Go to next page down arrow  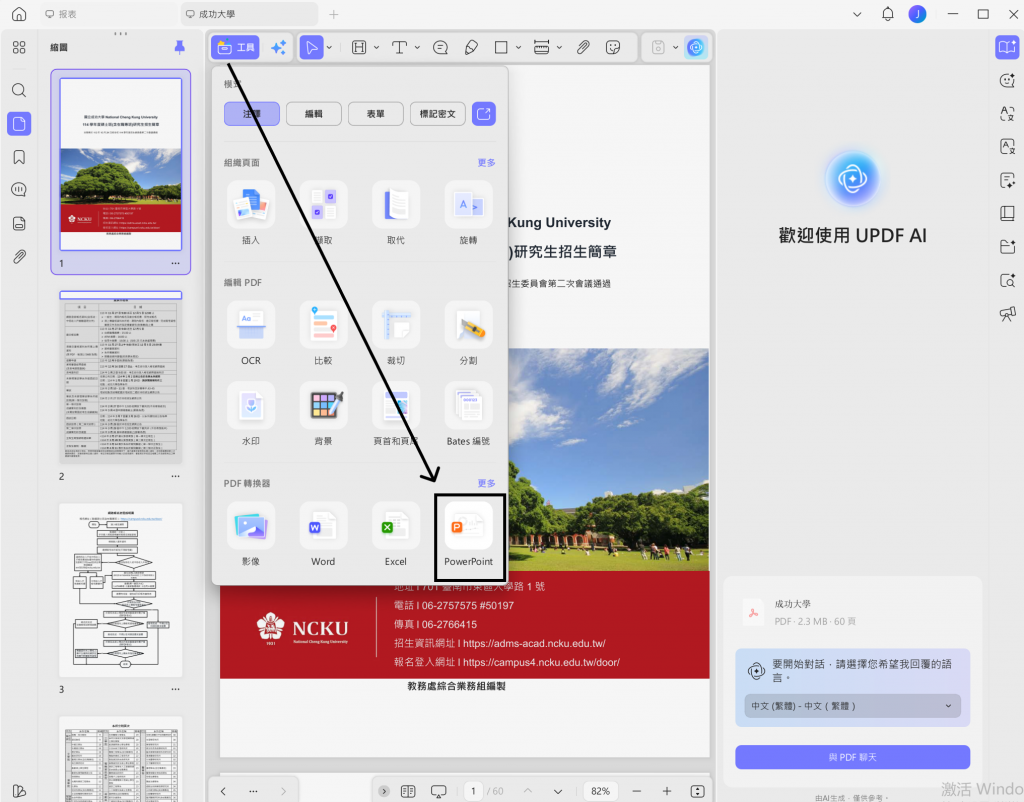pyautogui.click(x=558, y=791)
